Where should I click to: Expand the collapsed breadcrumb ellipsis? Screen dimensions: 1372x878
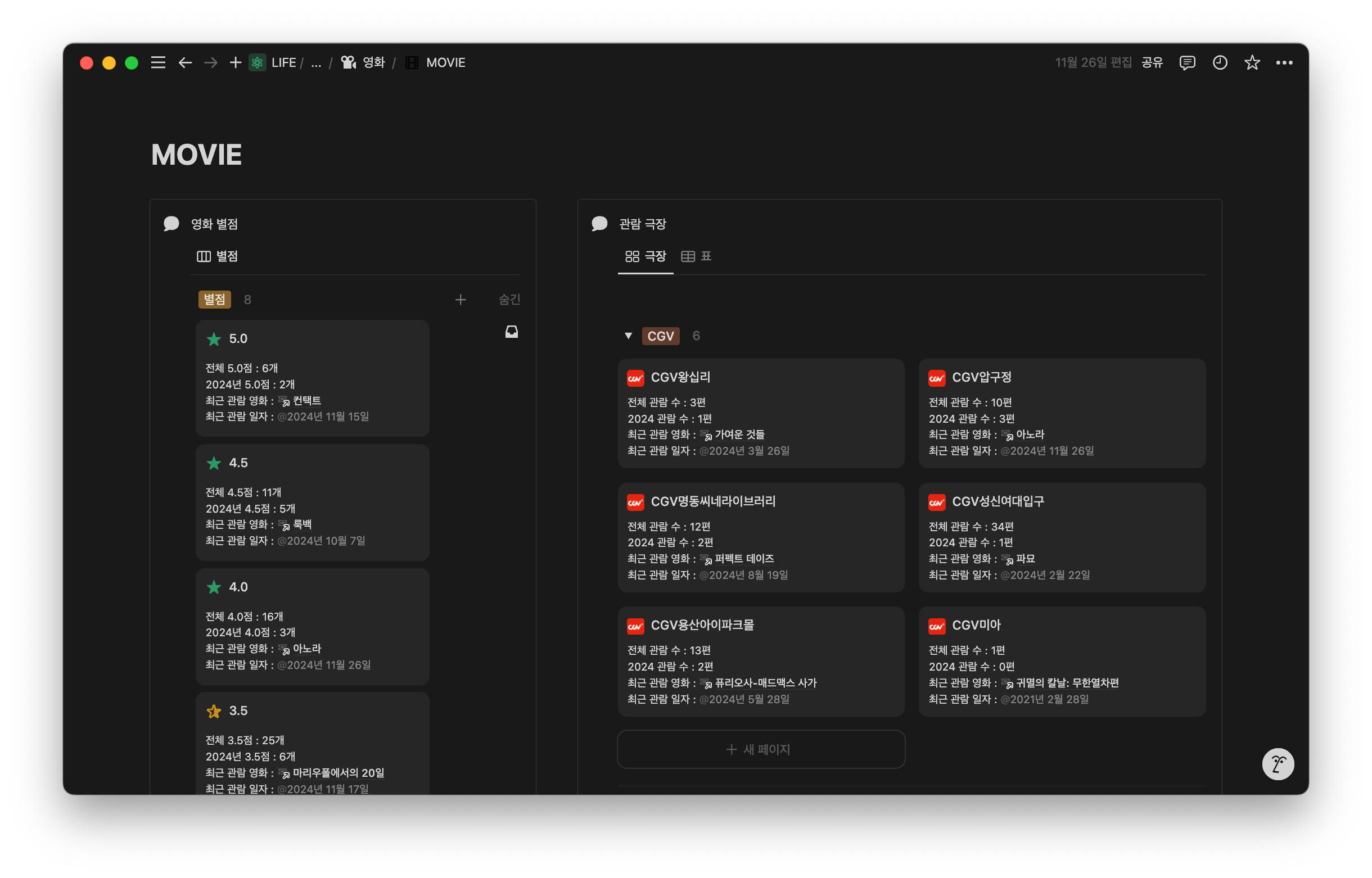point(316,63)
